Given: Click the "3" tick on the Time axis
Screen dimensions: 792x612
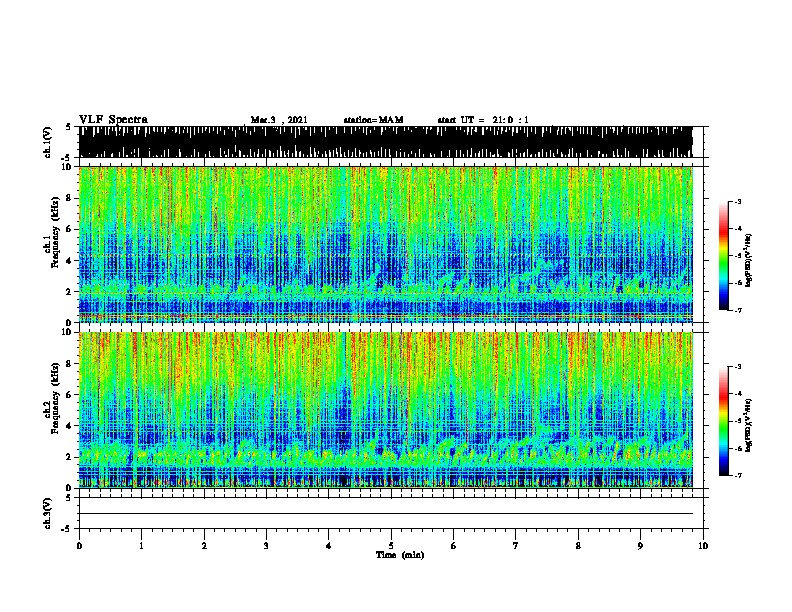Looking at the screenshot, I should pos(266,546).
